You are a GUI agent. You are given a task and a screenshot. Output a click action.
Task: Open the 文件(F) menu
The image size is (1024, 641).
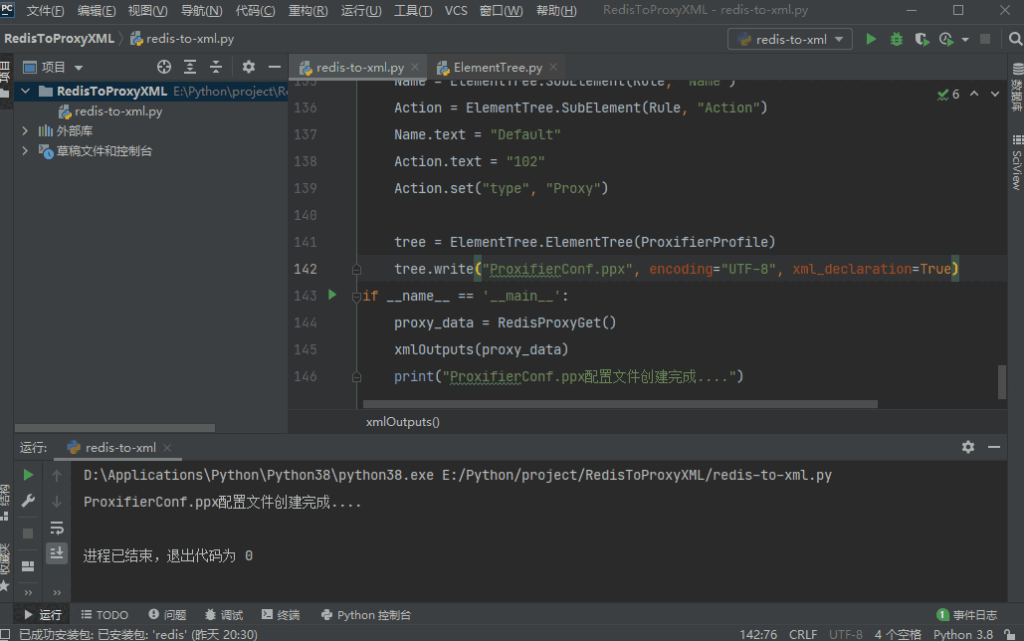pyautogui.click(x=45, y=10)
